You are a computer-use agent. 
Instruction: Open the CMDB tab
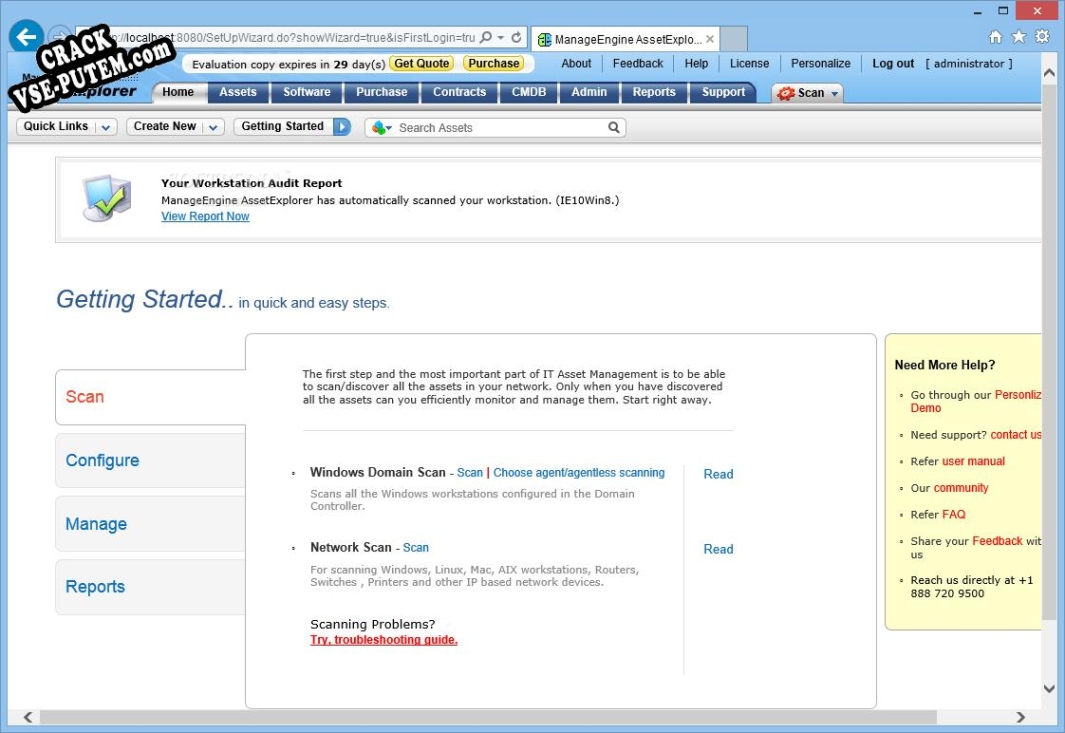coord(528,92)
